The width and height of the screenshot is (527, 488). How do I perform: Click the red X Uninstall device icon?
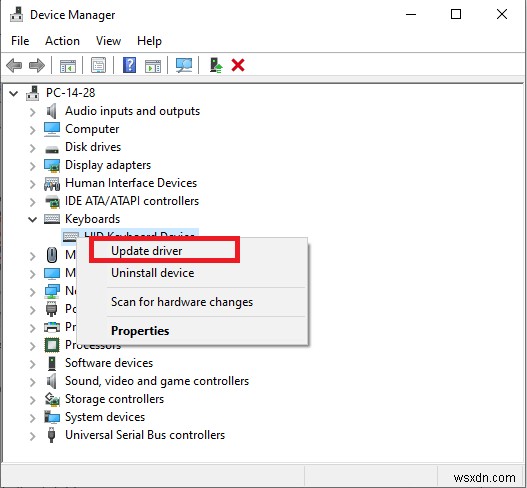tap(238, 65)
